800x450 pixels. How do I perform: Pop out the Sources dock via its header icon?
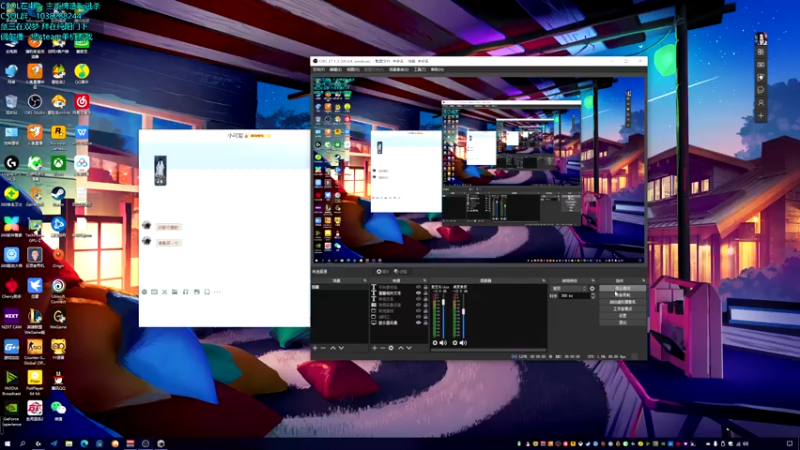click(x=424, y=281)
